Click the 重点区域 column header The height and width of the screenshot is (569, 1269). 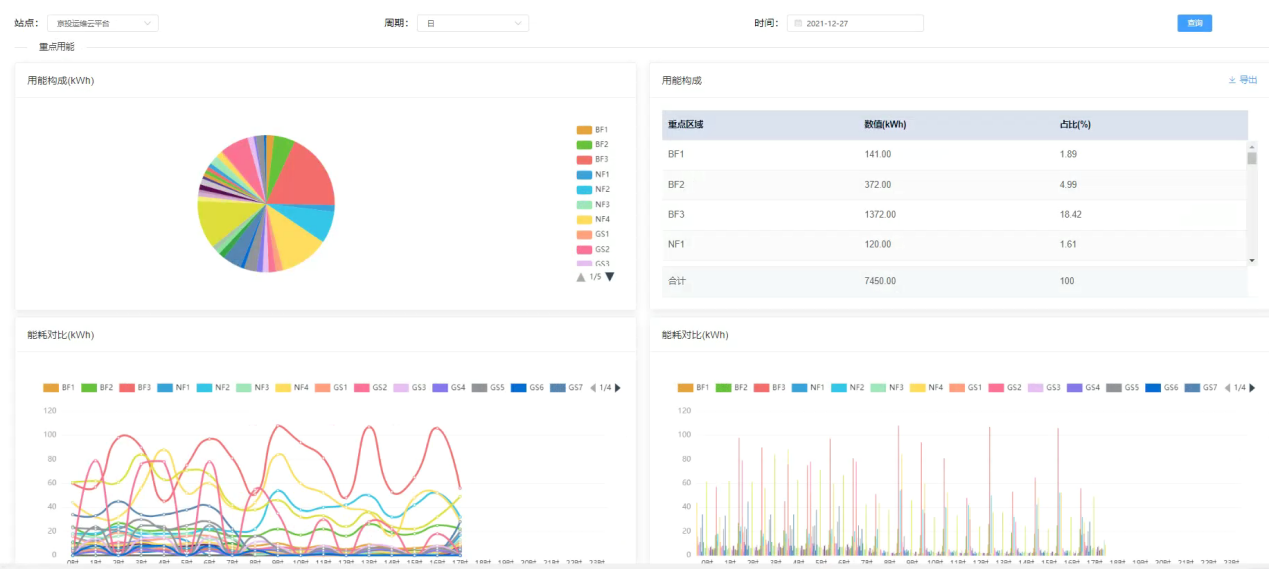(686, 125)
